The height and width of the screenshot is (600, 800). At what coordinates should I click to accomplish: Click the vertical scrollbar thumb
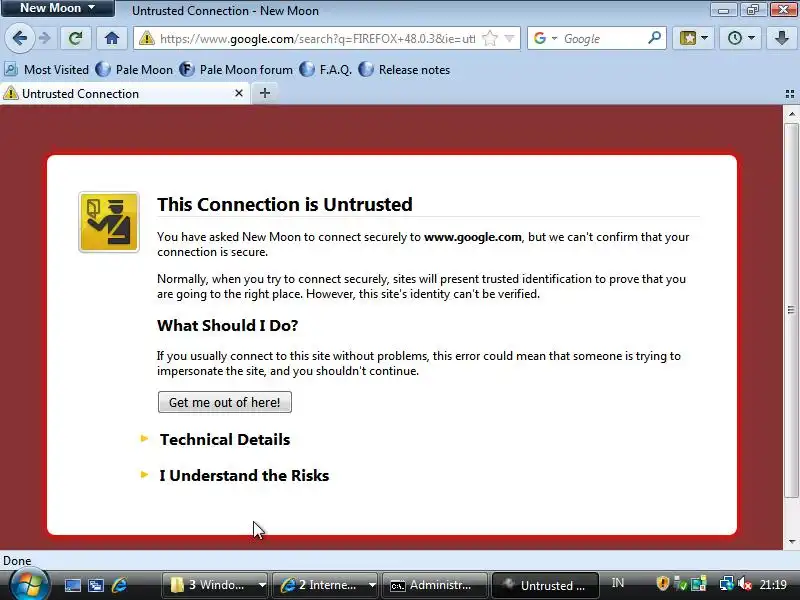coord(791,310)
